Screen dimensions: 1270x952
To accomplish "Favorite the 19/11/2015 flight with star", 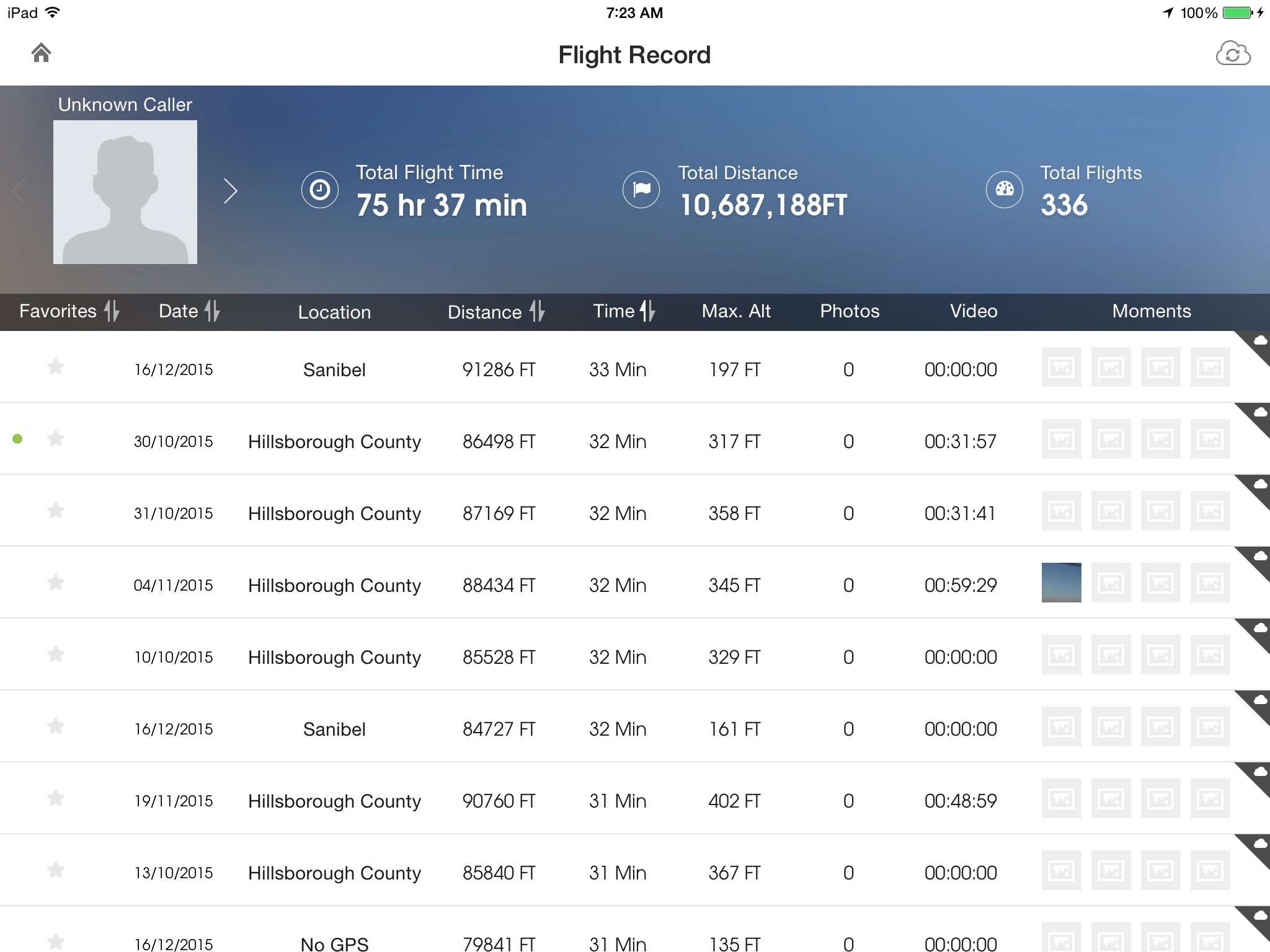I will (x=56, y=798).
